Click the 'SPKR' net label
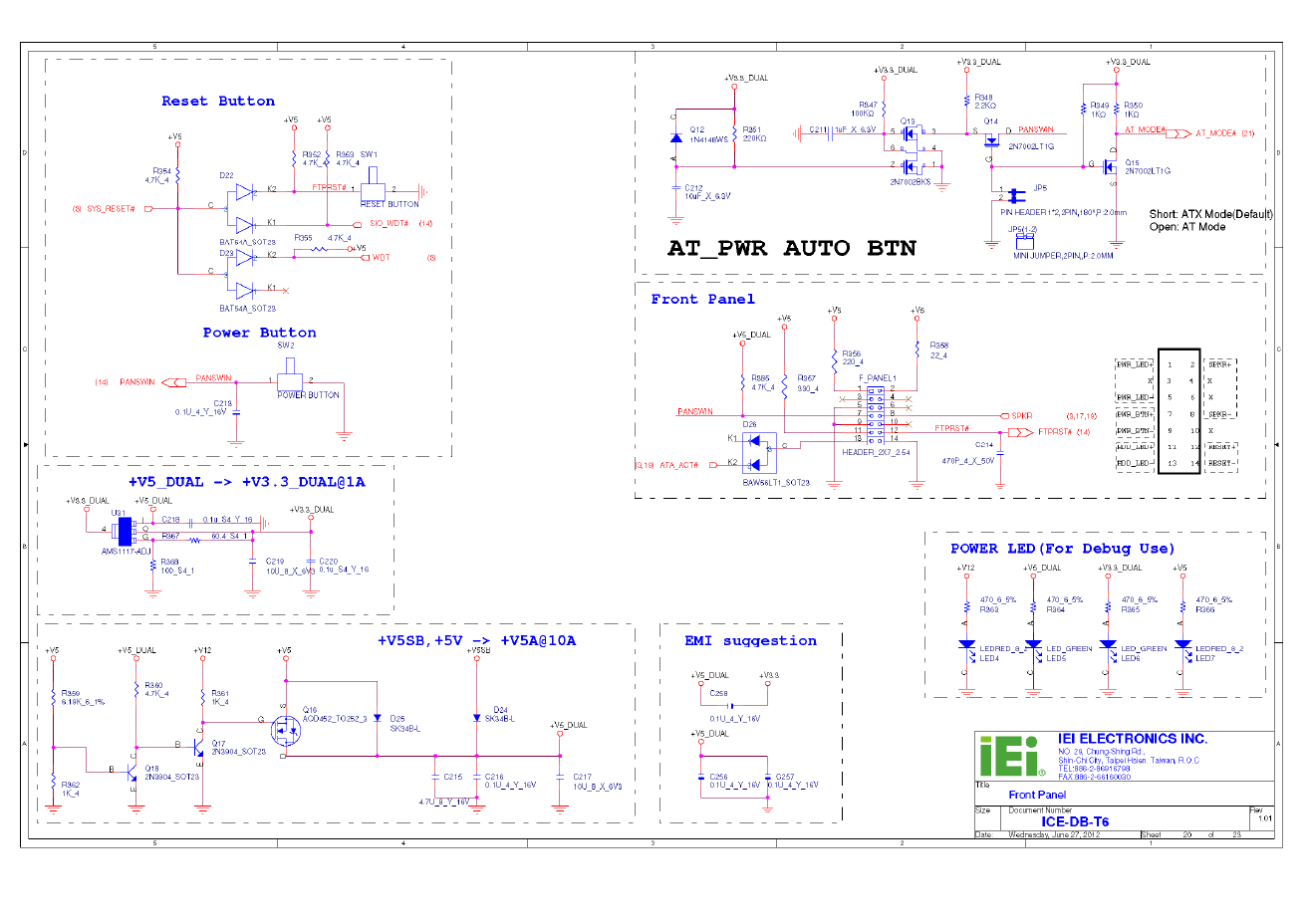 pos(1021,416)
